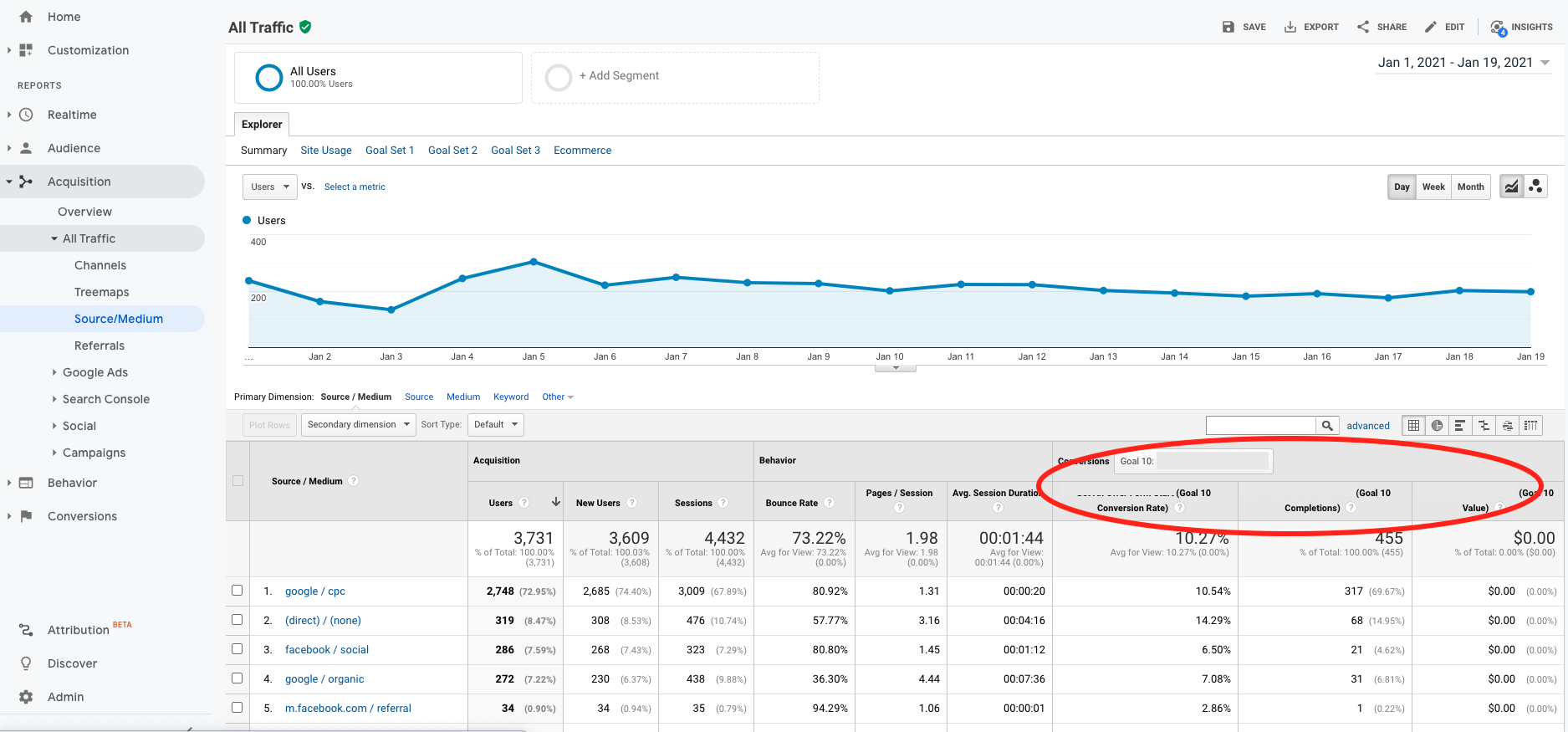Screen dimensions: 1568x732
Task: Open the Goal 10 conversions dropdown
Action: [1193, 461]
